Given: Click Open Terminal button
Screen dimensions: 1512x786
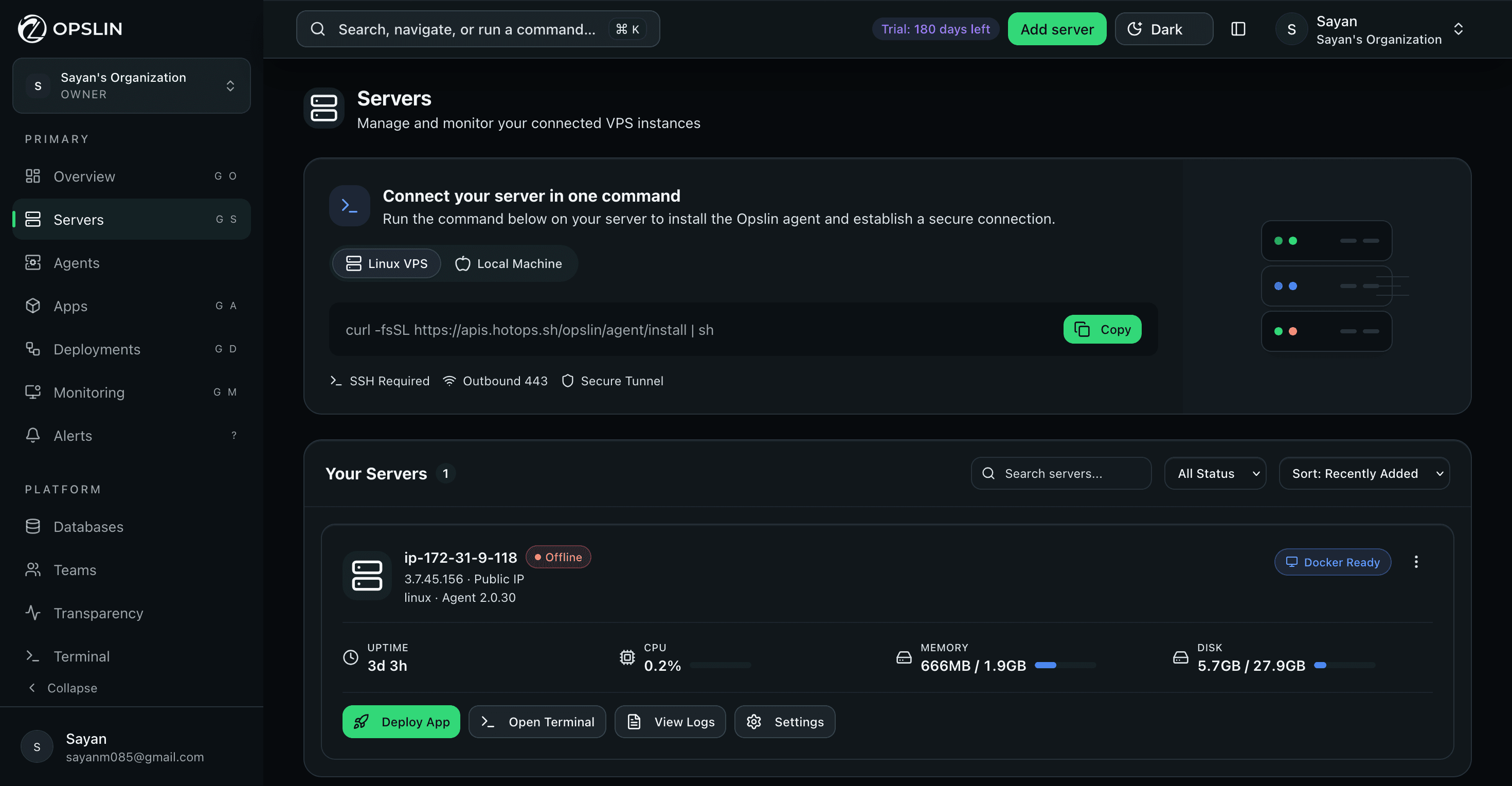Looking at the screenshot, I should coord(537,721).
